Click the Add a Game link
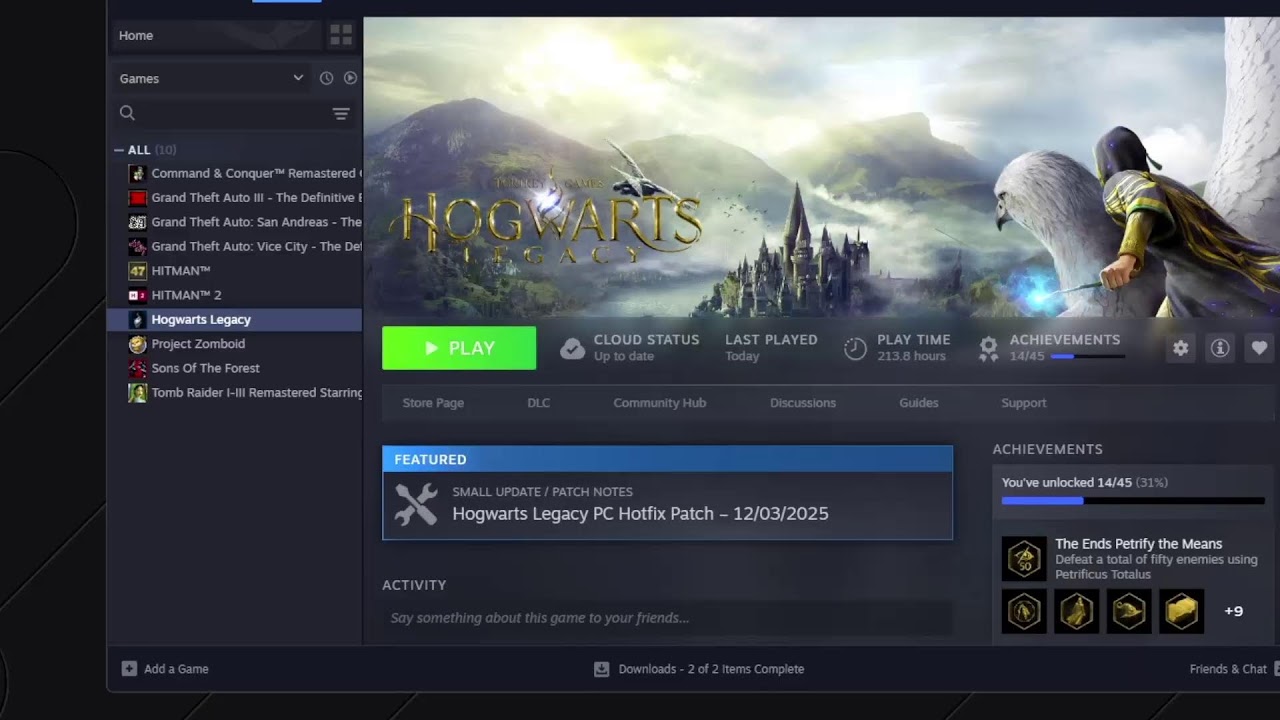This screenshot has height=720, width=1280. (x=176, y=669)
